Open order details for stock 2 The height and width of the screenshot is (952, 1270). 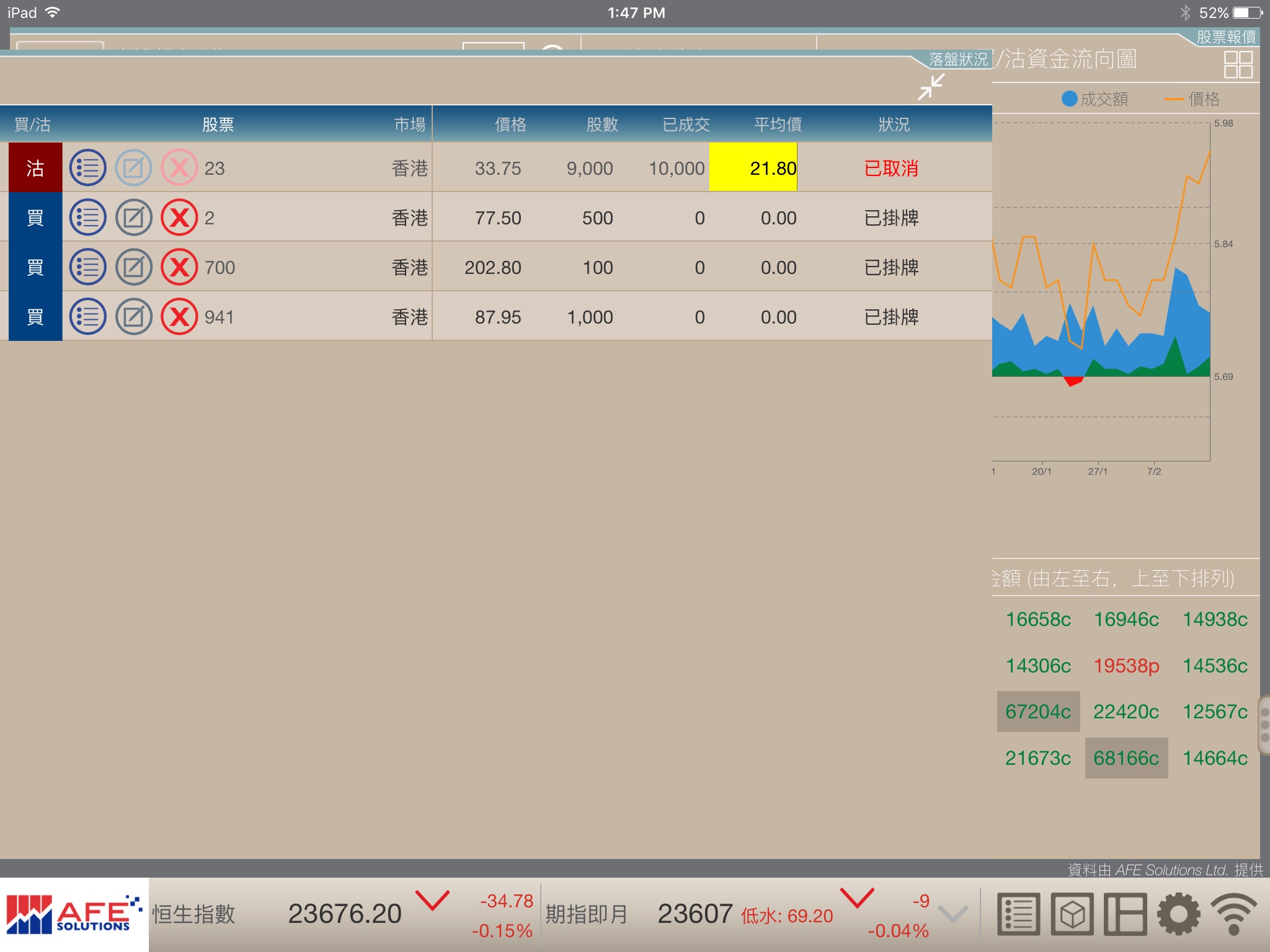tap(87, 218)
